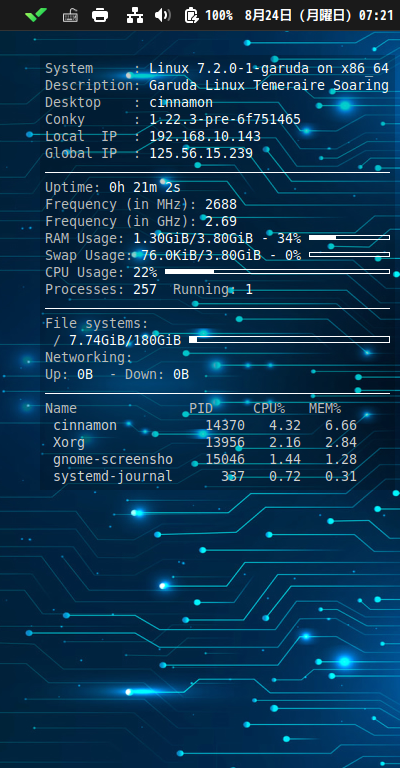This screenshot has width=400, height=768.
Task: Click the Description line Garuda Linux Temeraire Soaring
Action: click(217, 86)
